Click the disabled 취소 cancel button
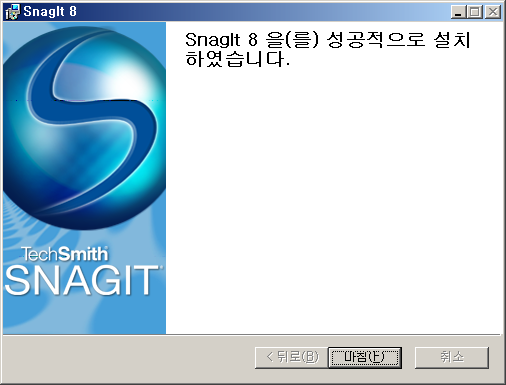This screenshot has height=385, width=506. pos(452,358)
